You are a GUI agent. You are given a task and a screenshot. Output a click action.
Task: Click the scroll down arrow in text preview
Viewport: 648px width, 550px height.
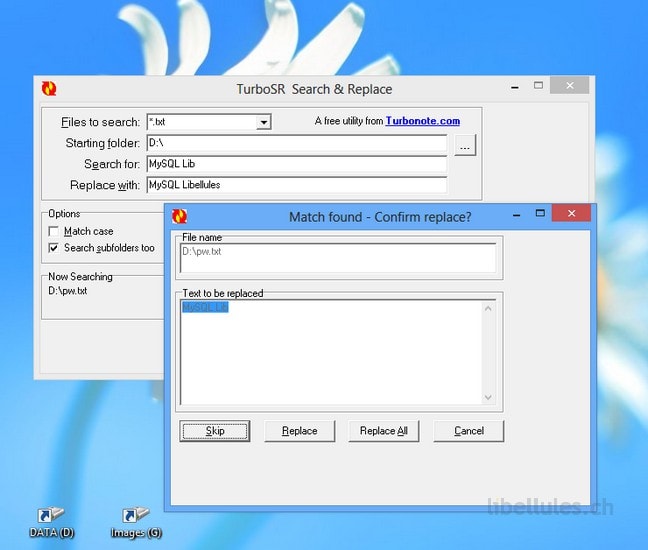click(x=488, y=397)
